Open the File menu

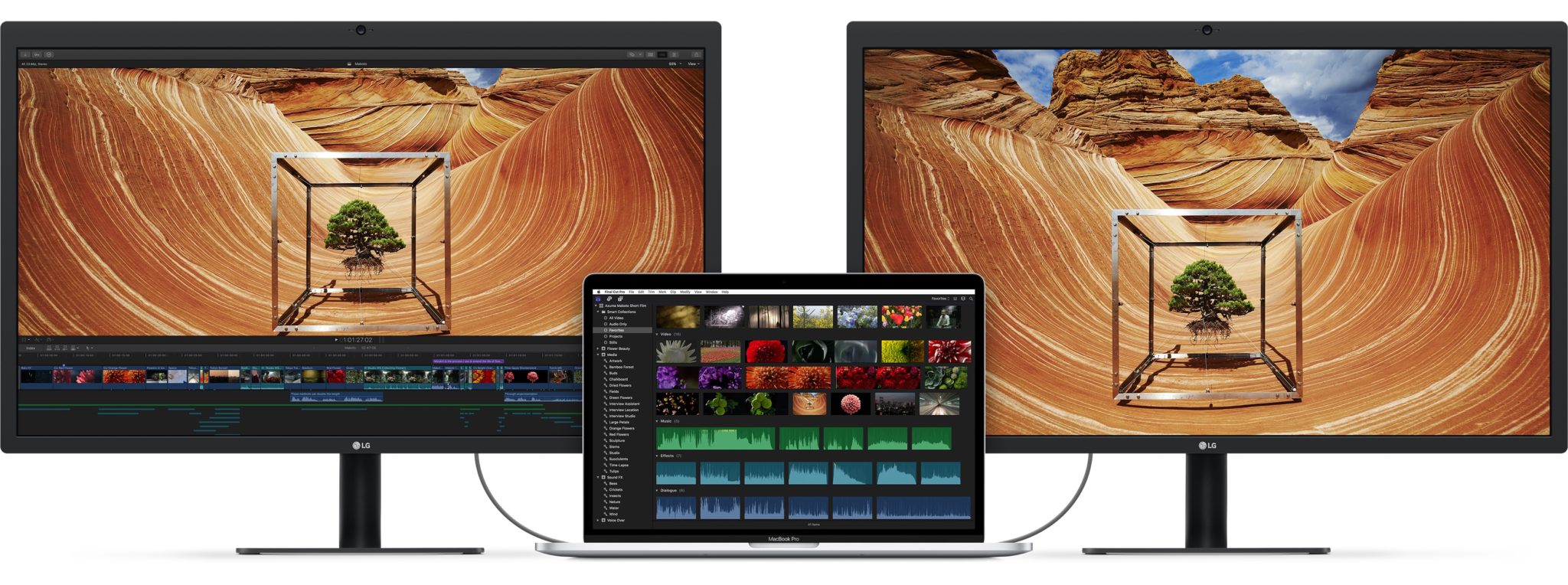pyautogui.click(x=632, y=292)
